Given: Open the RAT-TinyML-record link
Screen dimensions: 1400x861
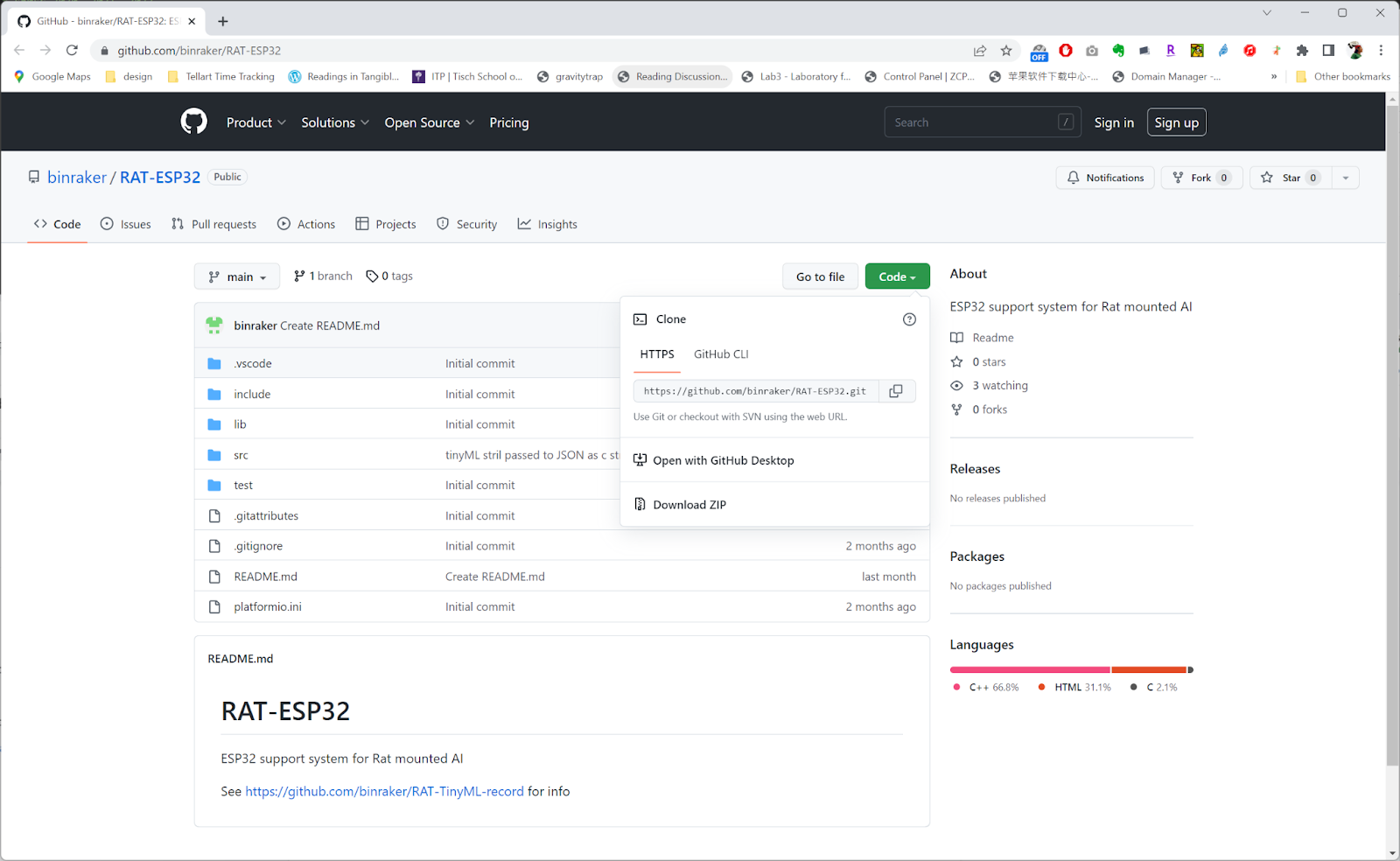Looking at the screenshot, I should pyautogui.click(x=384, y=791).
